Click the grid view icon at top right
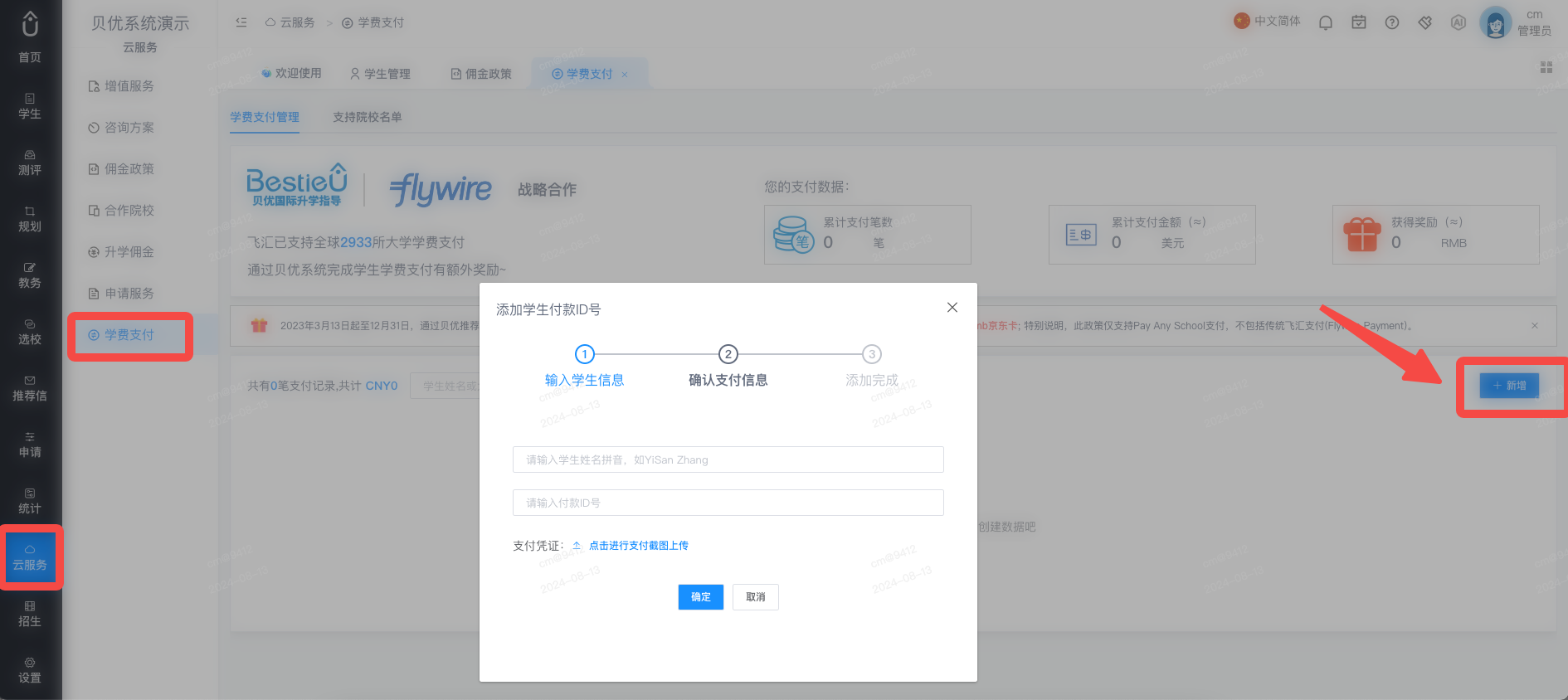This screenshot has height=700, width=1568. pos(1546,67)
